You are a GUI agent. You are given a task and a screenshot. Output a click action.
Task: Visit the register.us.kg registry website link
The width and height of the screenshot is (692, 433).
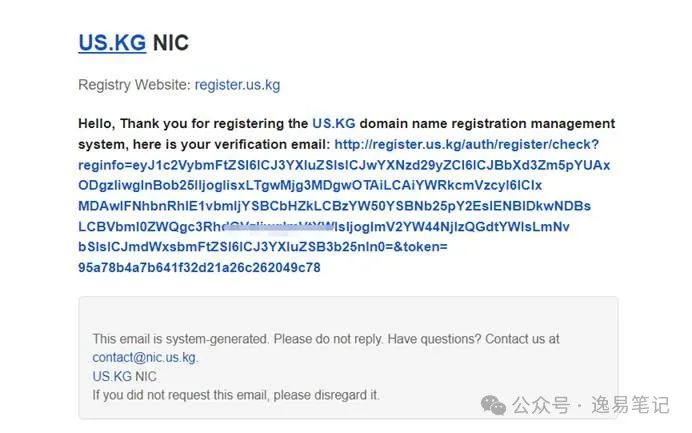[237, 84]
